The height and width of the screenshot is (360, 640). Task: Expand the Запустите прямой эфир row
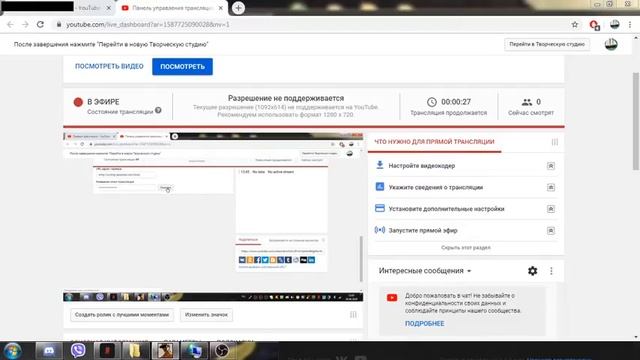(x=551, y=231)
